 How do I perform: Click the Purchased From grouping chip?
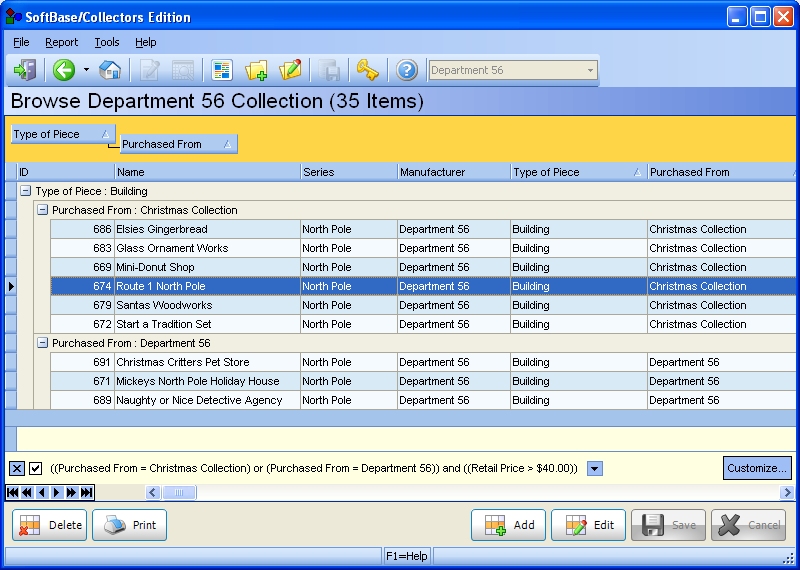click(179, 144)
